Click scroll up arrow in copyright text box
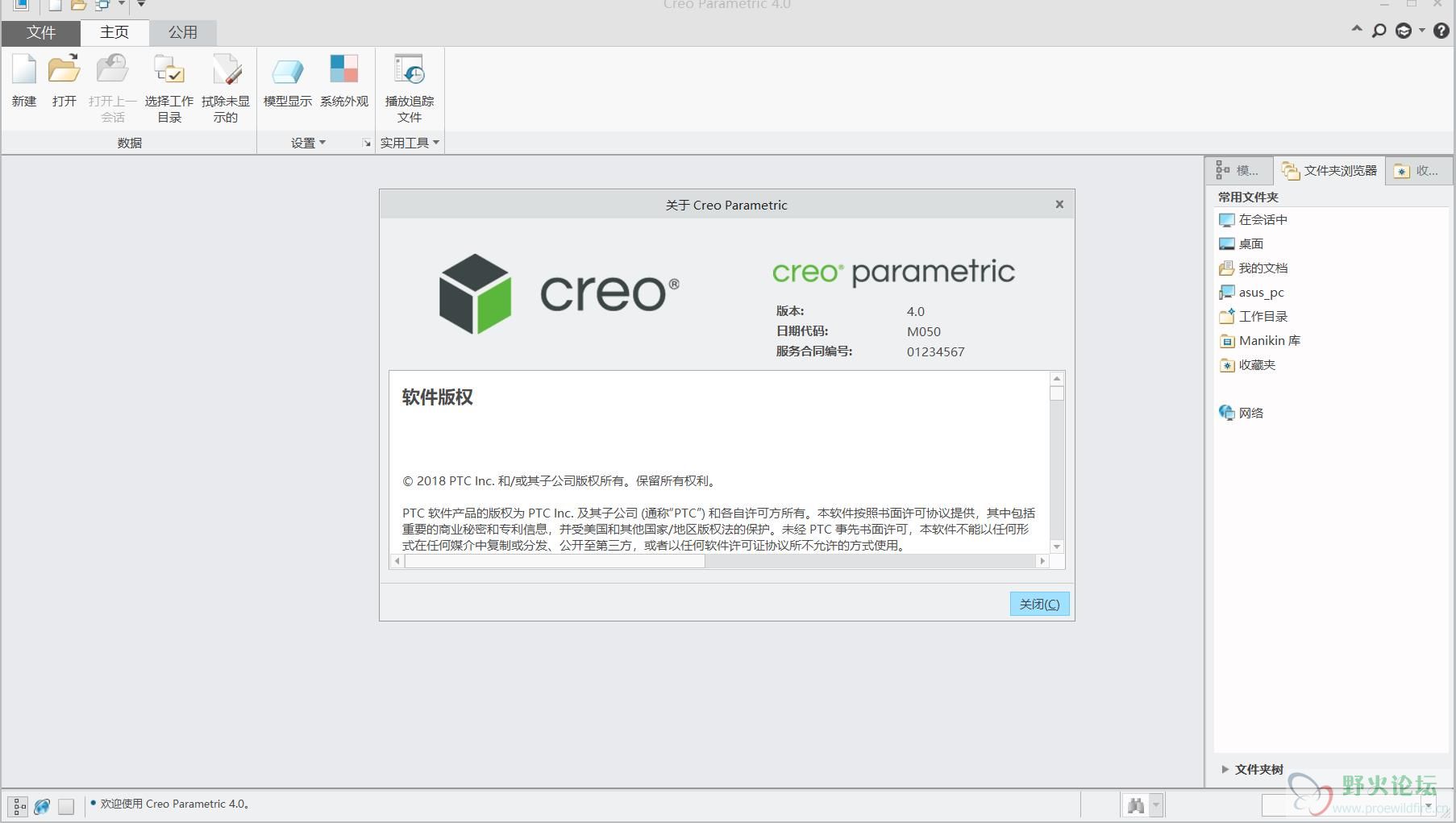The image size is (1456, 823). pyautogui.click(x=1057, y=378)
